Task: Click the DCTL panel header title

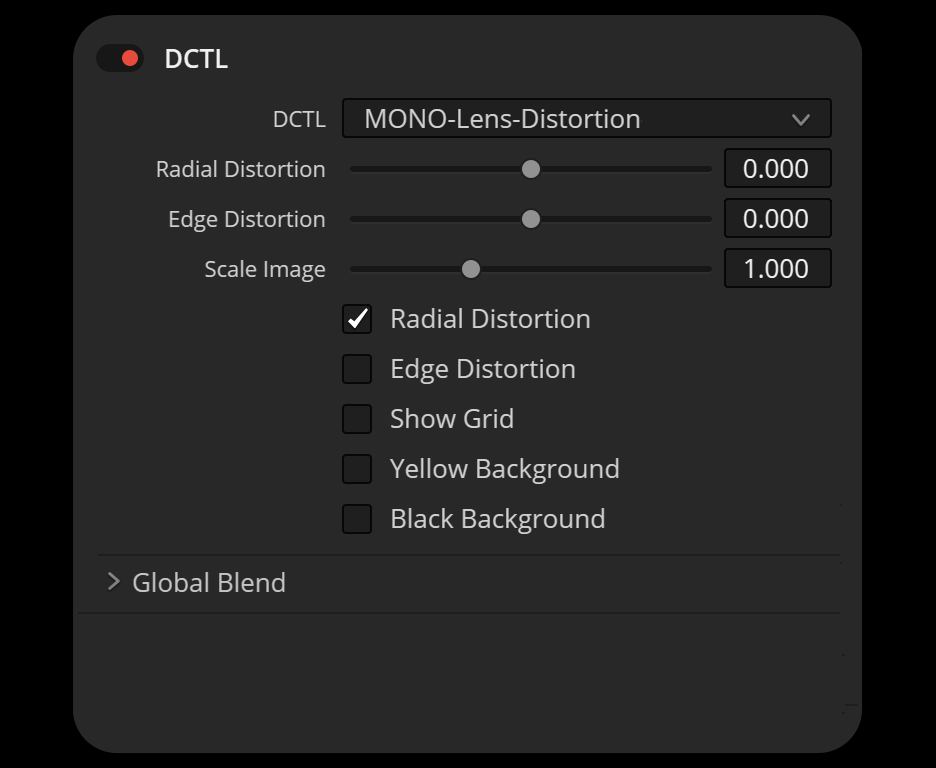Action: click(x=196, y=59)
